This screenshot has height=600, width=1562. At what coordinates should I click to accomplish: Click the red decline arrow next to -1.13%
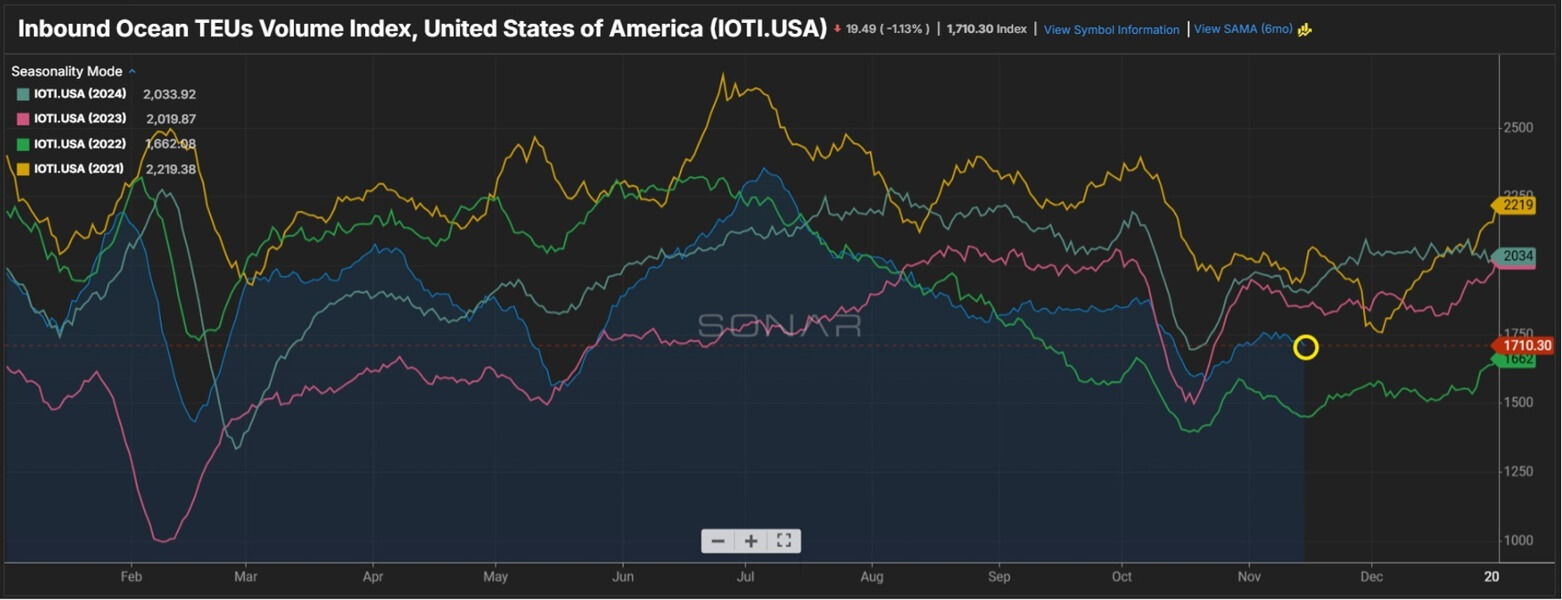(x=839, y=29)
